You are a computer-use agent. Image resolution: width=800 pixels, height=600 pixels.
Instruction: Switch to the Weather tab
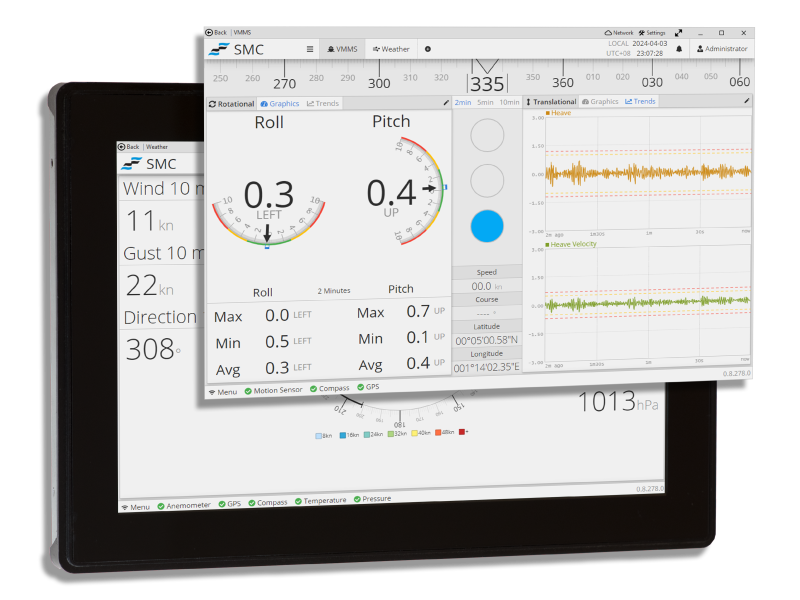(390, 48)
